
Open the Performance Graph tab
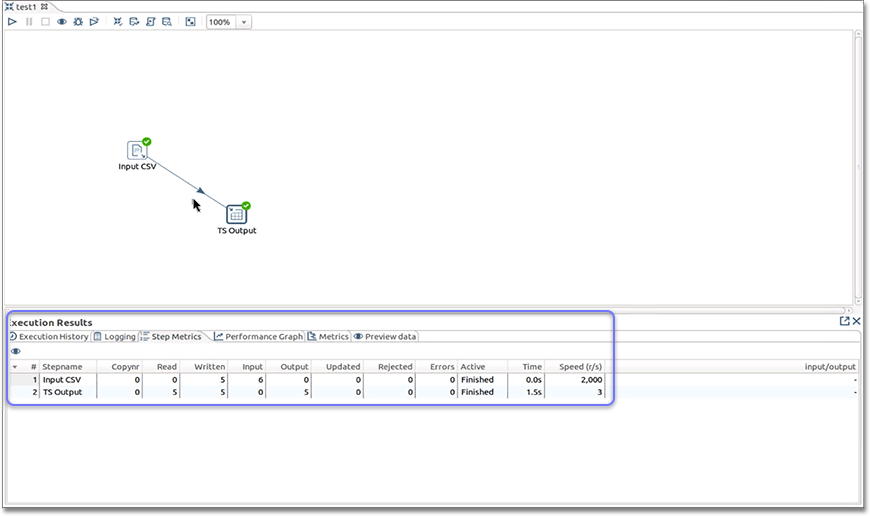pyautogui.click(x=258, y=337)
